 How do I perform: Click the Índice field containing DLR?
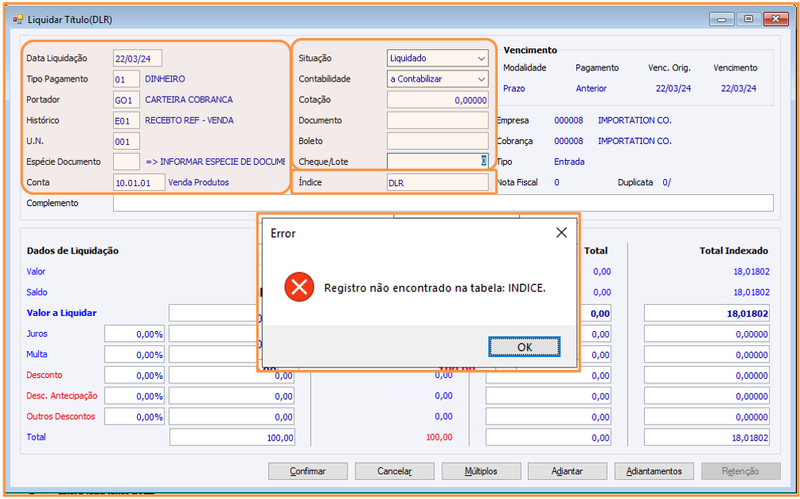click(437, 183)
